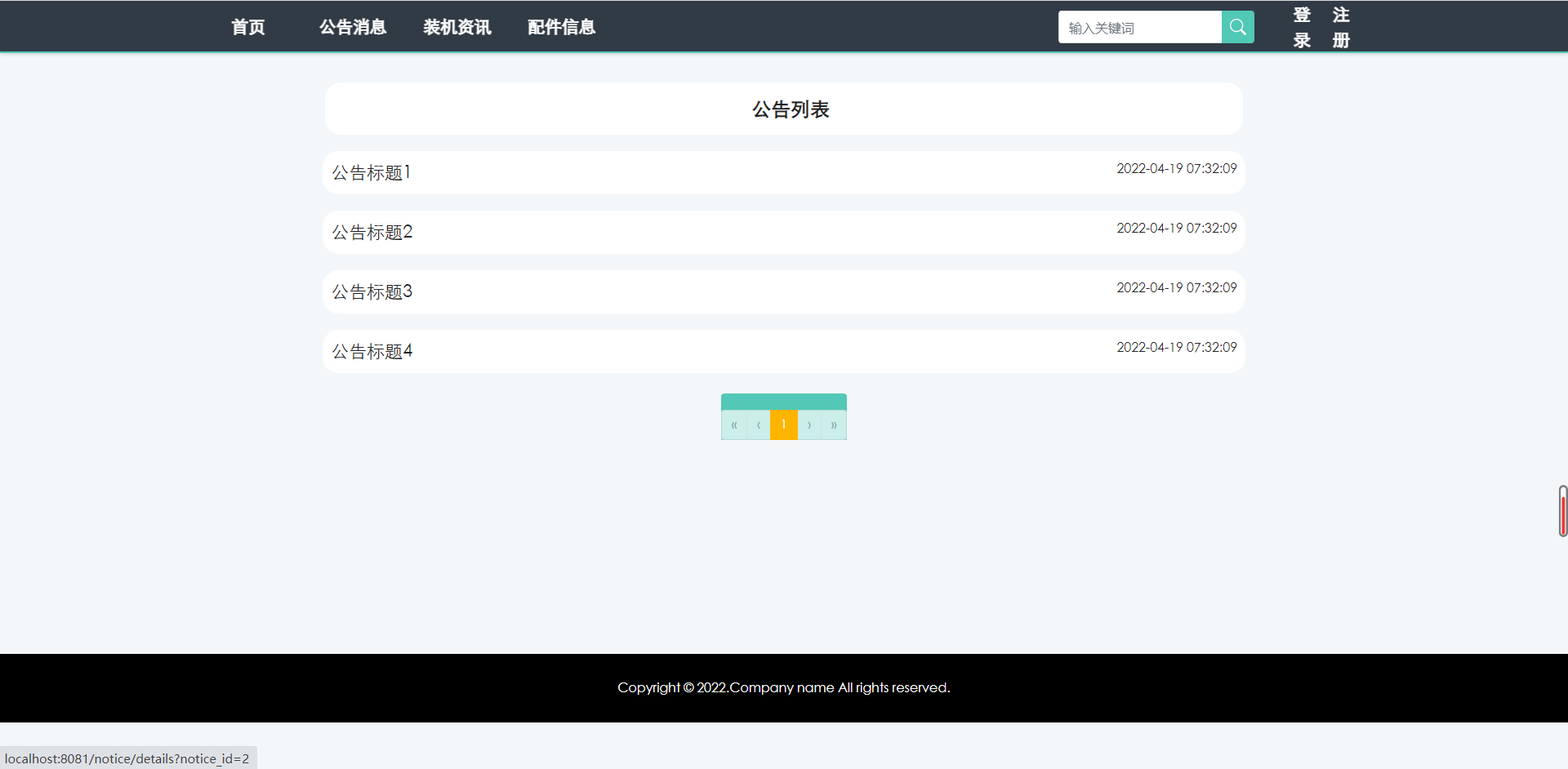Open the 装机资讯 section
The width and height of the screenshot is (1568, 769).
(x=457, y=27)
